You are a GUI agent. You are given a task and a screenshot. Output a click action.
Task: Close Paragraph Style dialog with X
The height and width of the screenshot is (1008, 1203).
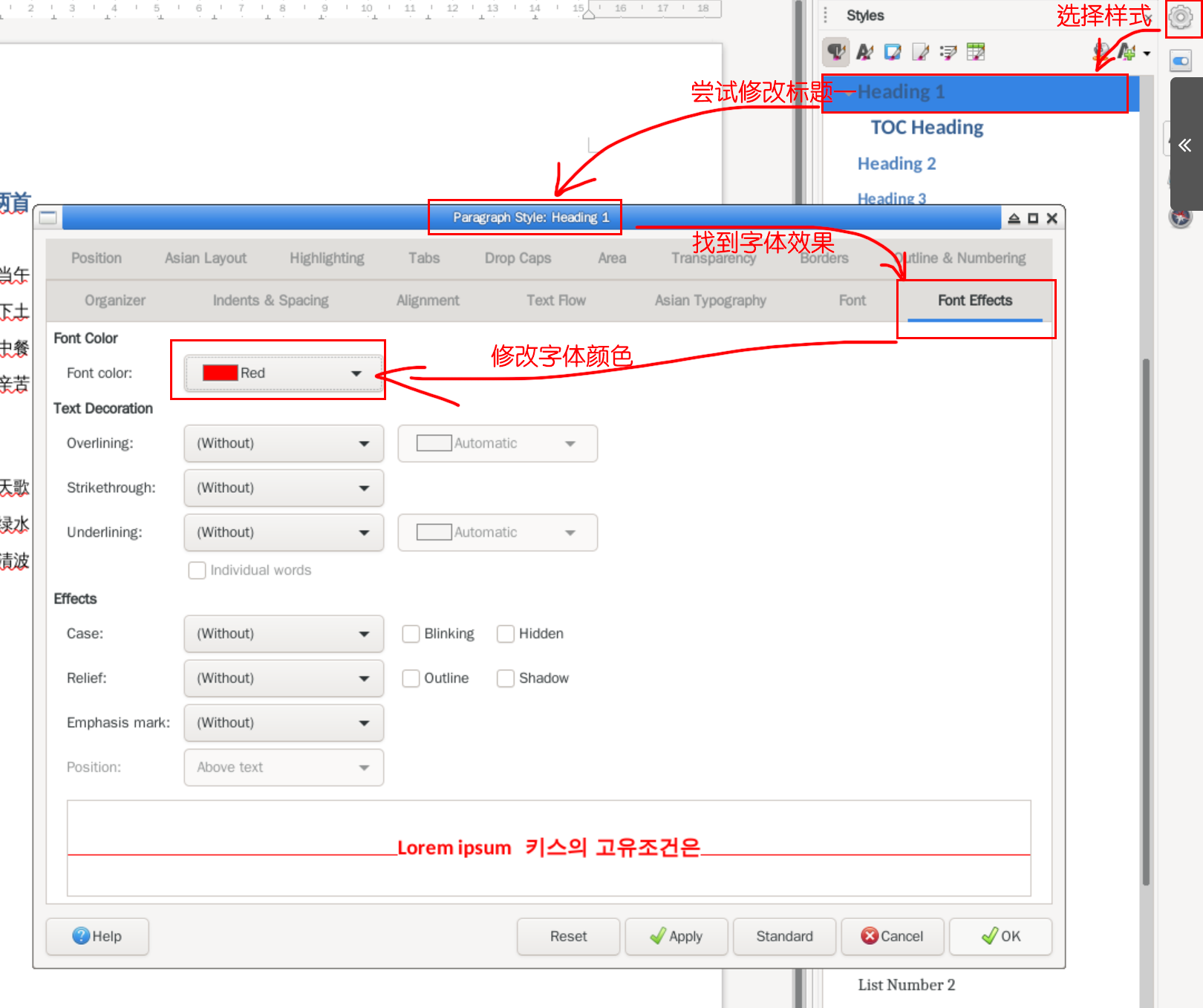coord(1052,218)
